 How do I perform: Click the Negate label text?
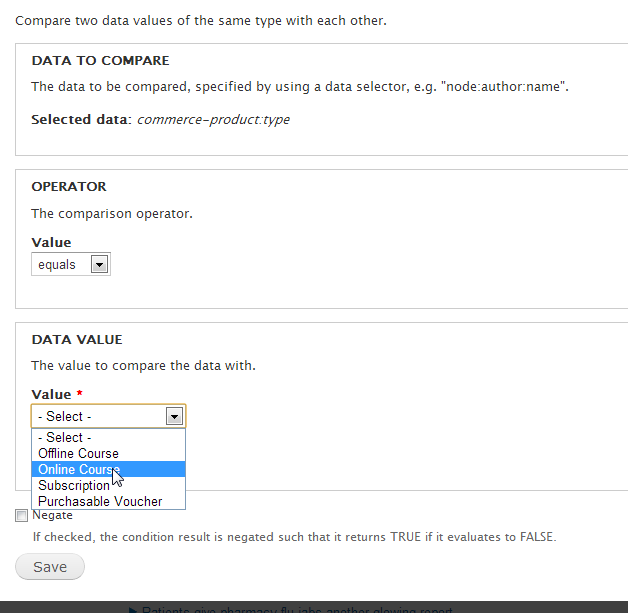[x=53, y=515]
